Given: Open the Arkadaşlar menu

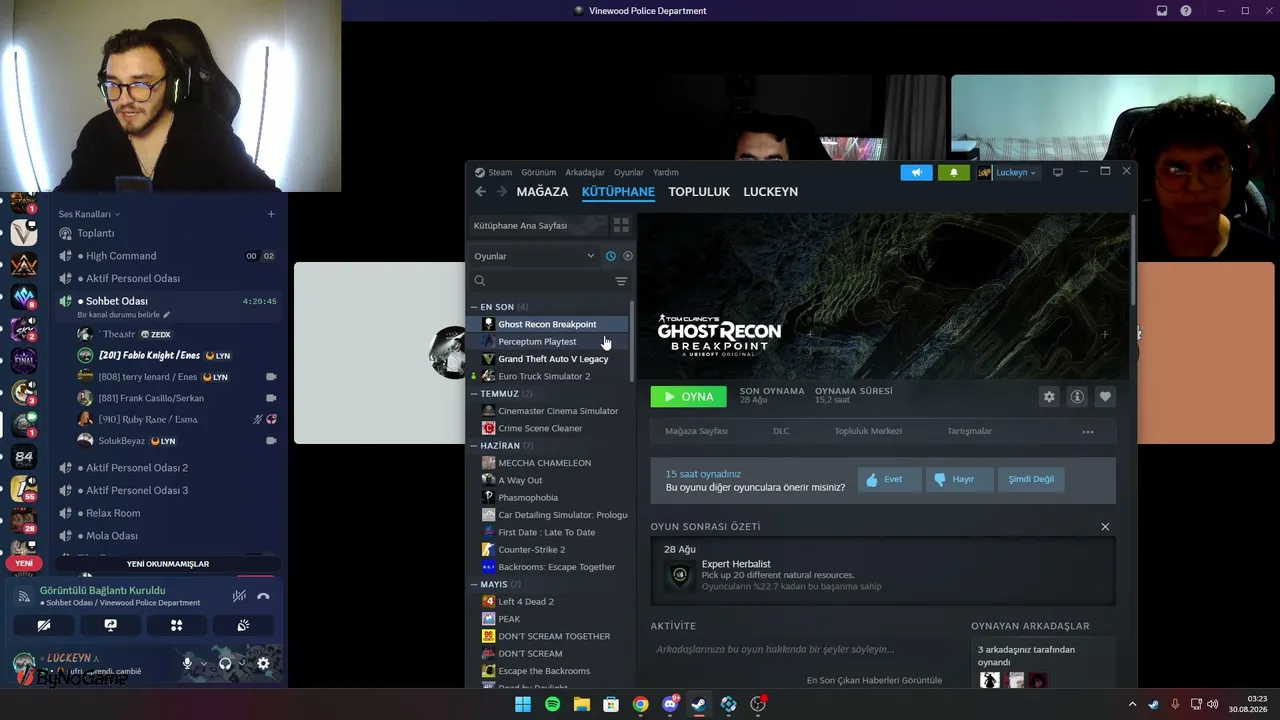Looking at the screenshot, I should pos(585,172).
